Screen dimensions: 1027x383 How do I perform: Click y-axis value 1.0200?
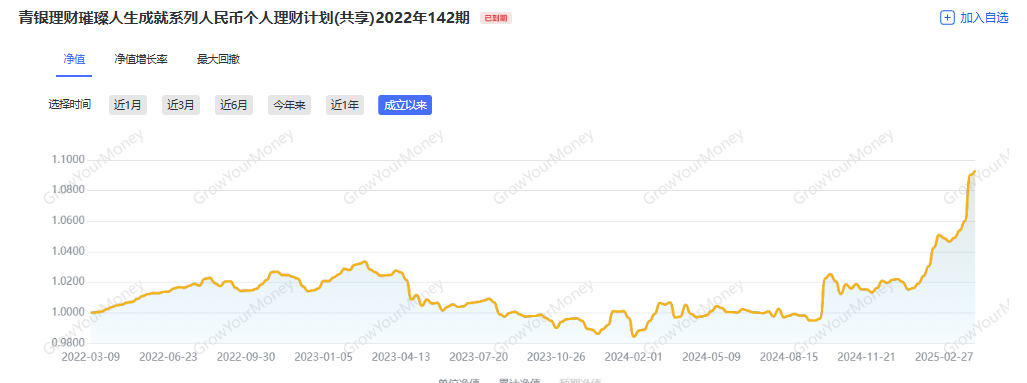[67, 282]
